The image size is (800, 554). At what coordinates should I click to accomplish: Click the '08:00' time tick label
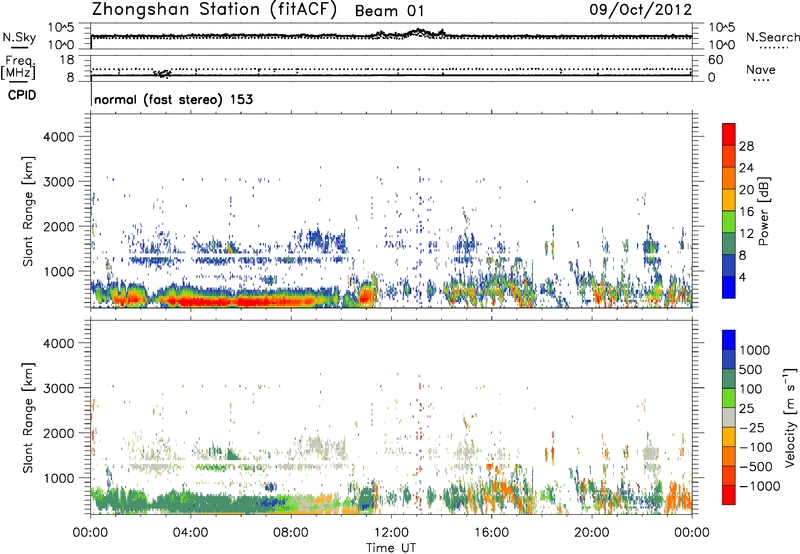[x=291, y=533]
